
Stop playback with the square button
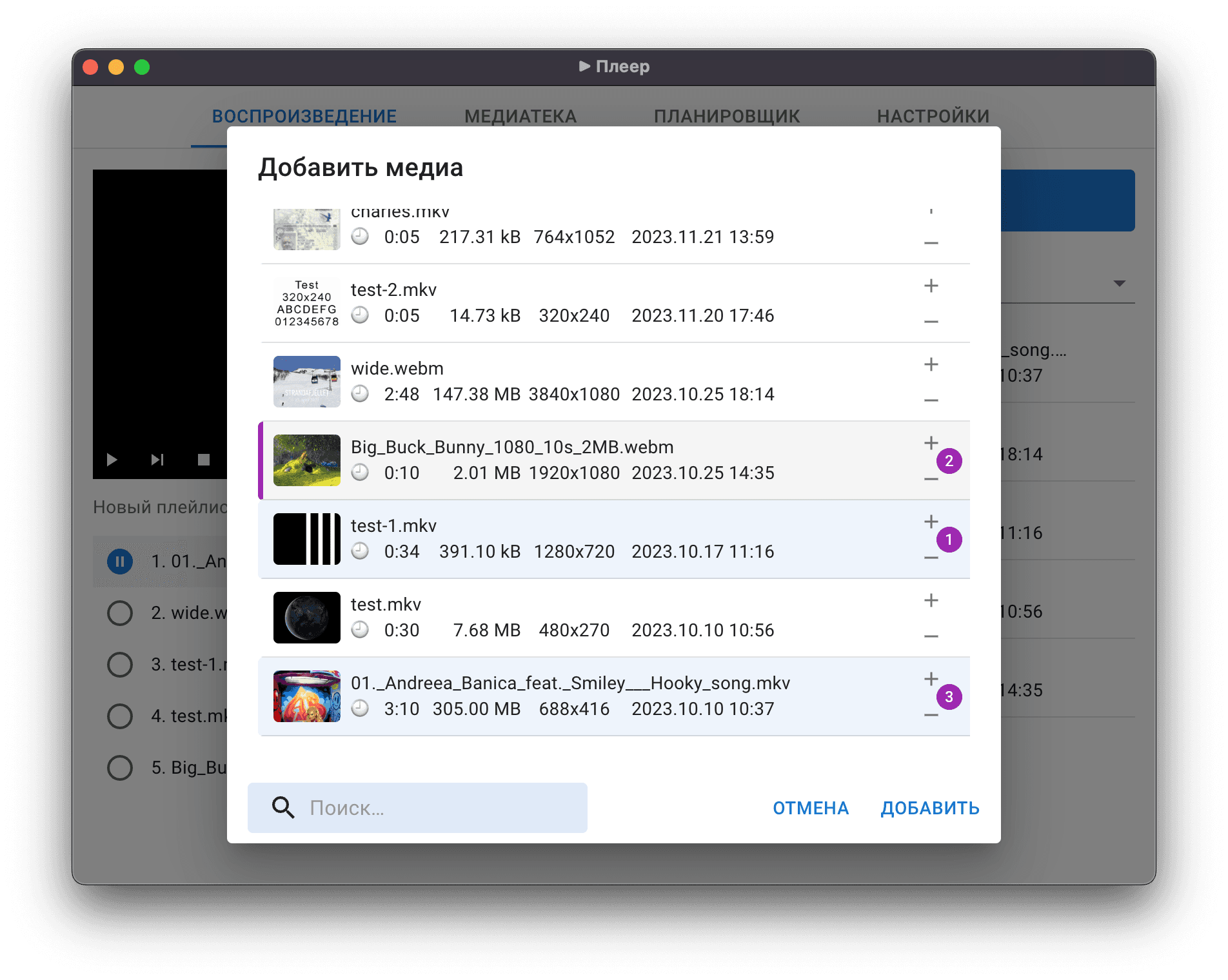[x=204, y=460]
